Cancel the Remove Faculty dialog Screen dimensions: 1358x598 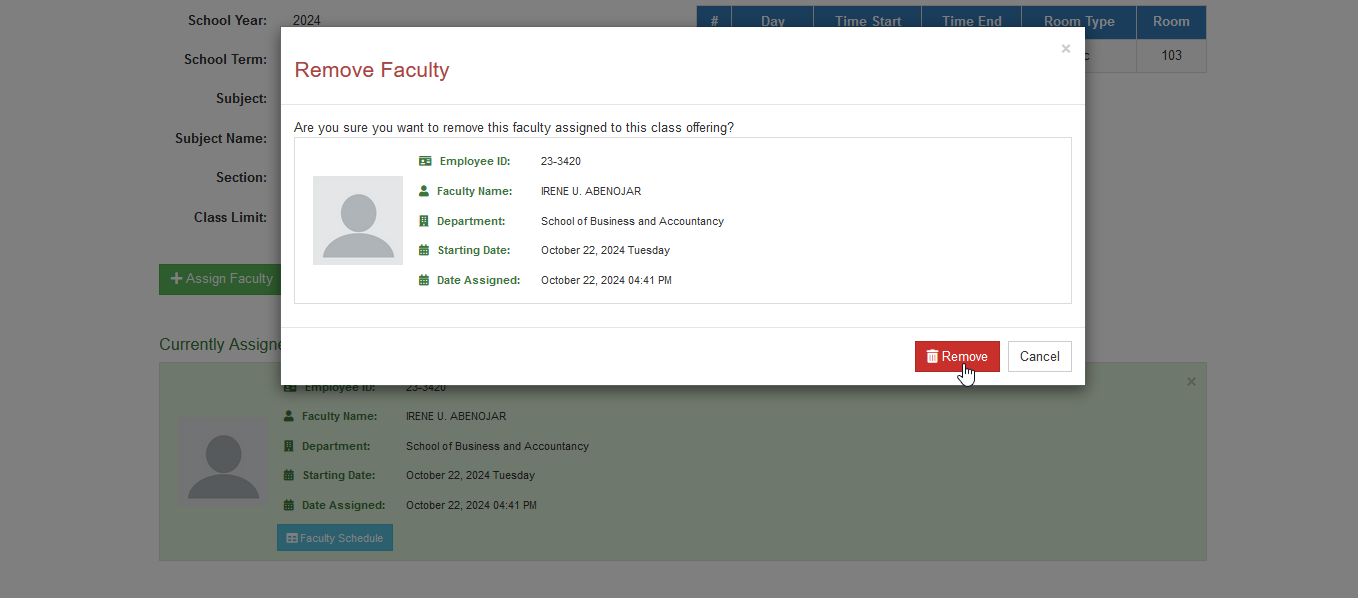click(1040, 357)
